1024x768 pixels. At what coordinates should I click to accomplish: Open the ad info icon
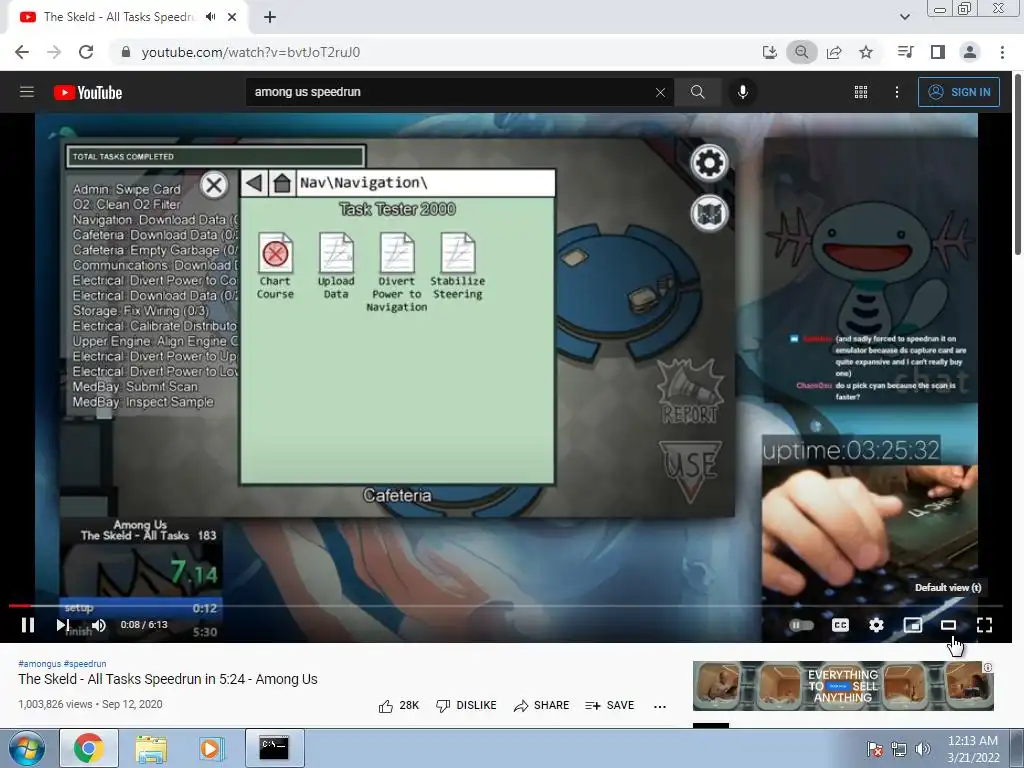click(987, 667)
